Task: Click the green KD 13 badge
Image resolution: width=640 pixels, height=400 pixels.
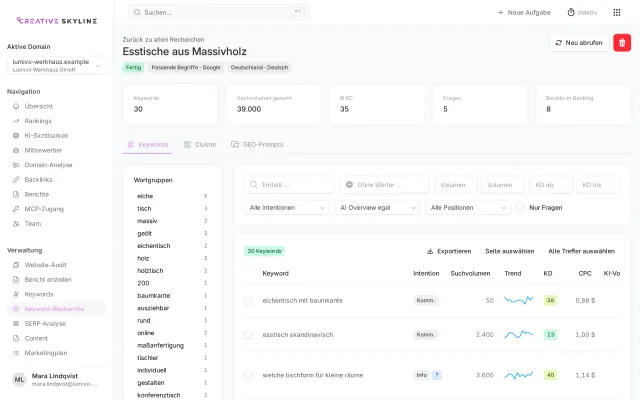Action: 550,335
